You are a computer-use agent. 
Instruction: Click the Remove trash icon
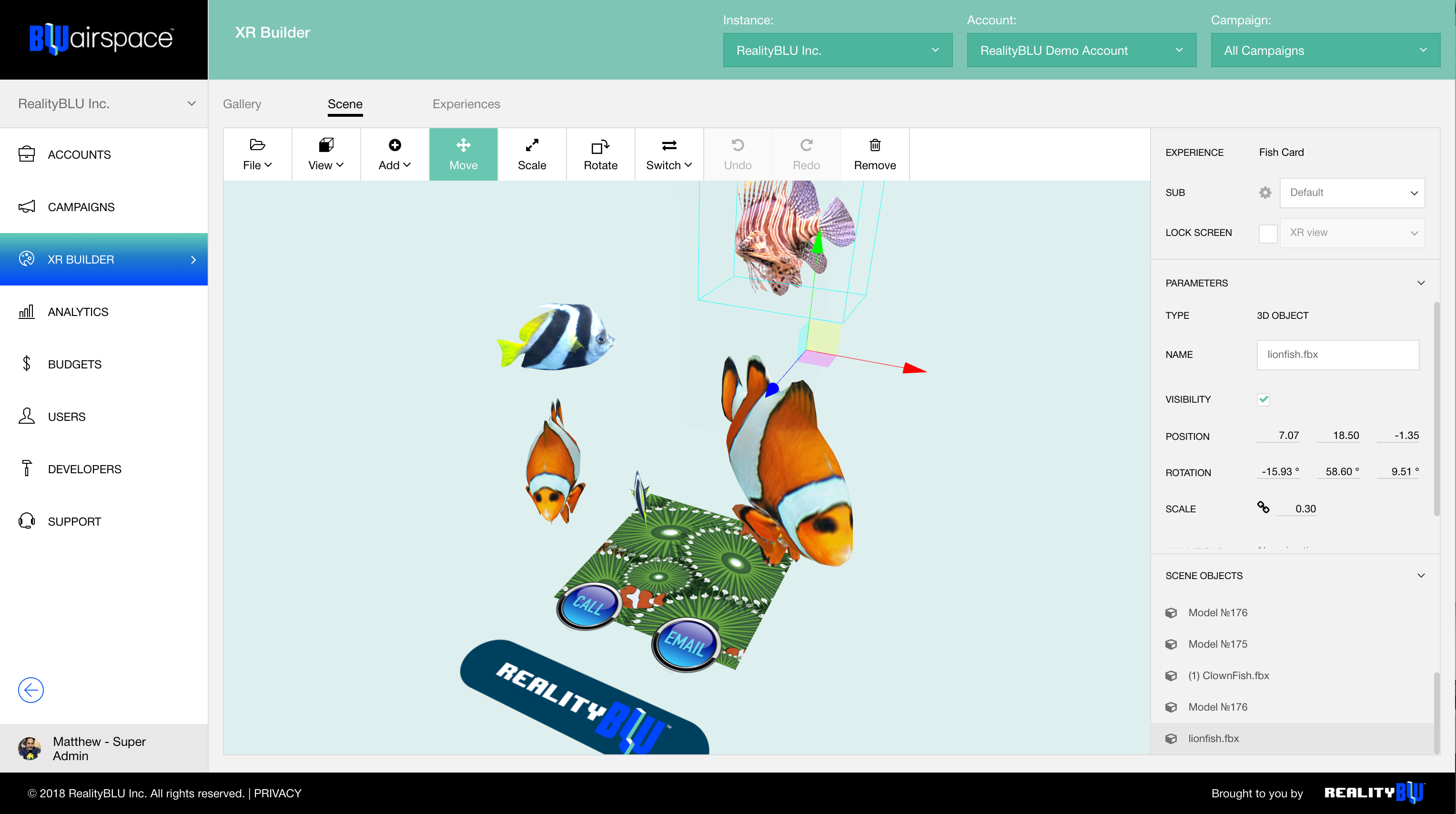coord(874,146)
